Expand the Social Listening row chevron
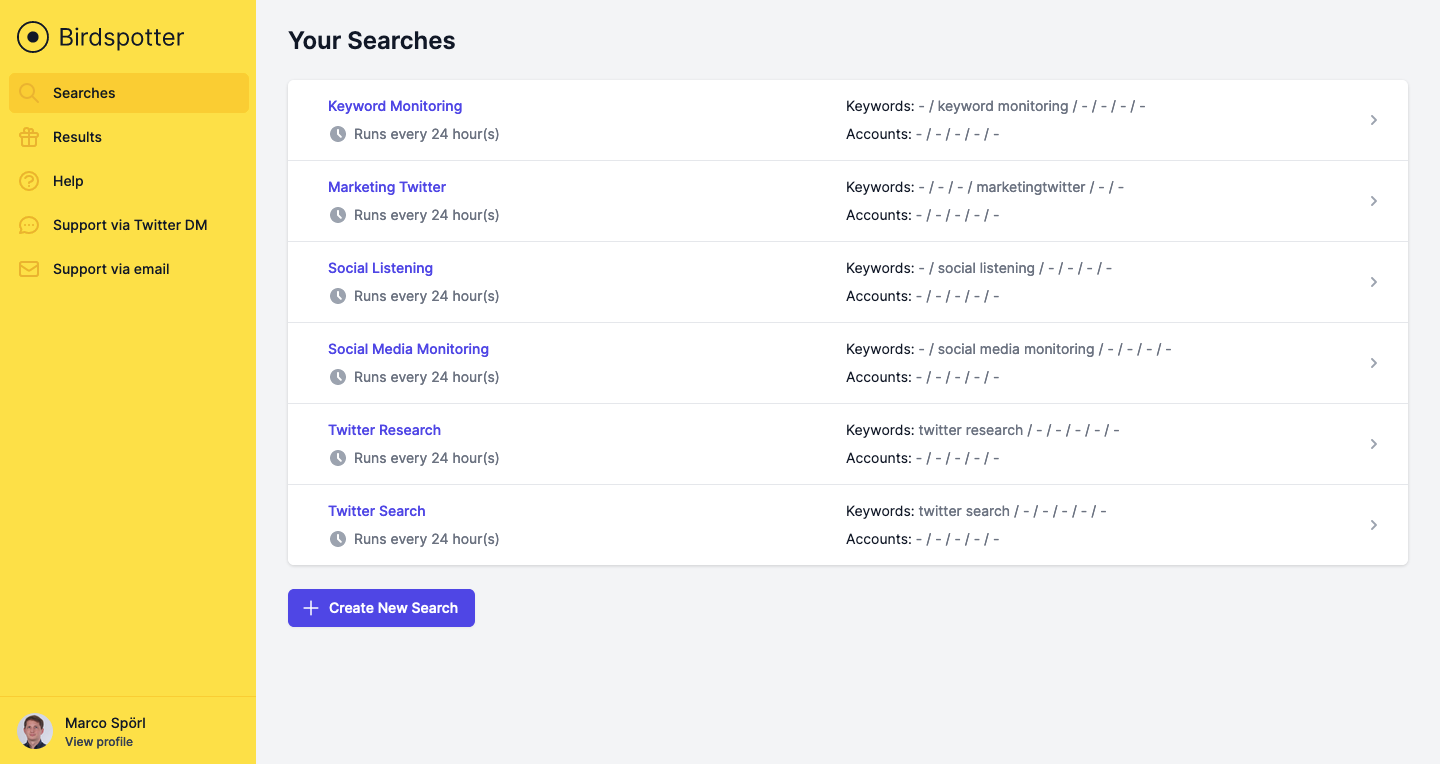1440x764 pixels. coord(1373,282)
